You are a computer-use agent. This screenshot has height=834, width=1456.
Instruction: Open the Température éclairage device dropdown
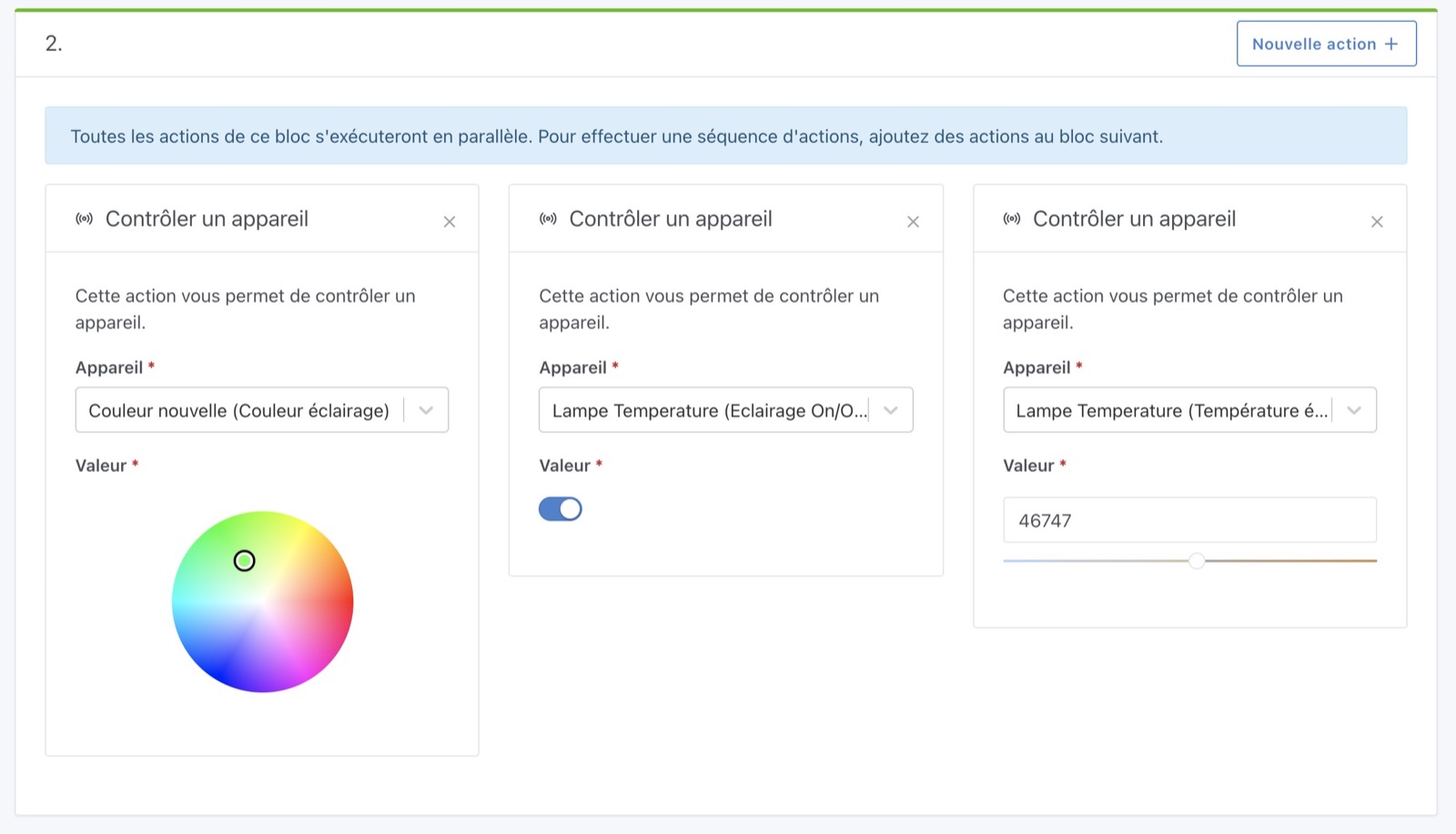[1354, 410]
